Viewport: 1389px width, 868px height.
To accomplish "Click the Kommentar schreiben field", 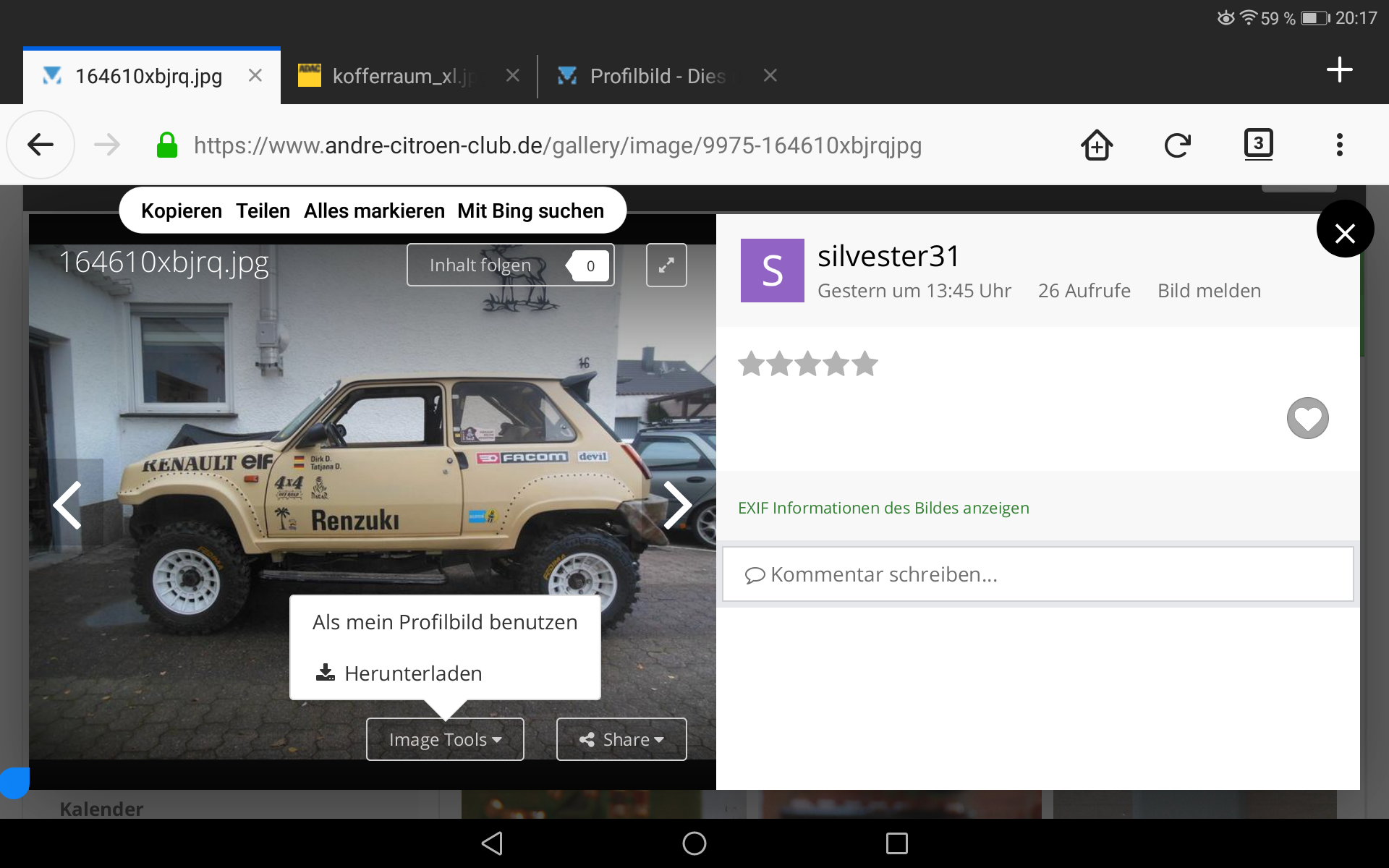I will (1037, 574).
